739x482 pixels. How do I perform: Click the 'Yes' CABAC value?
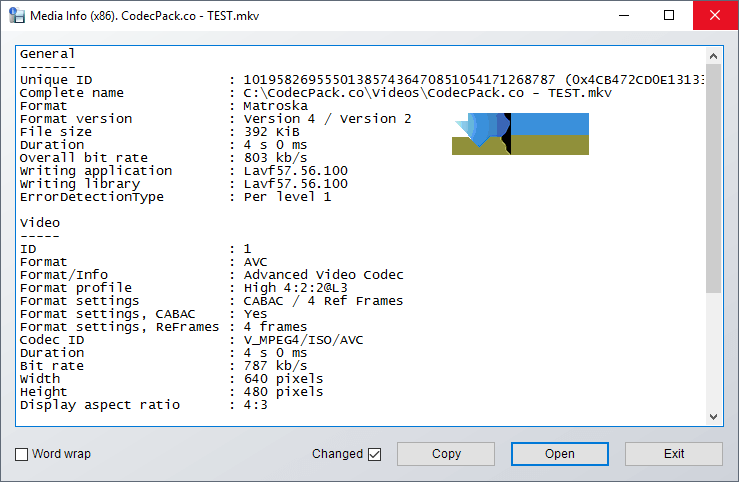[x=255, y=314]
